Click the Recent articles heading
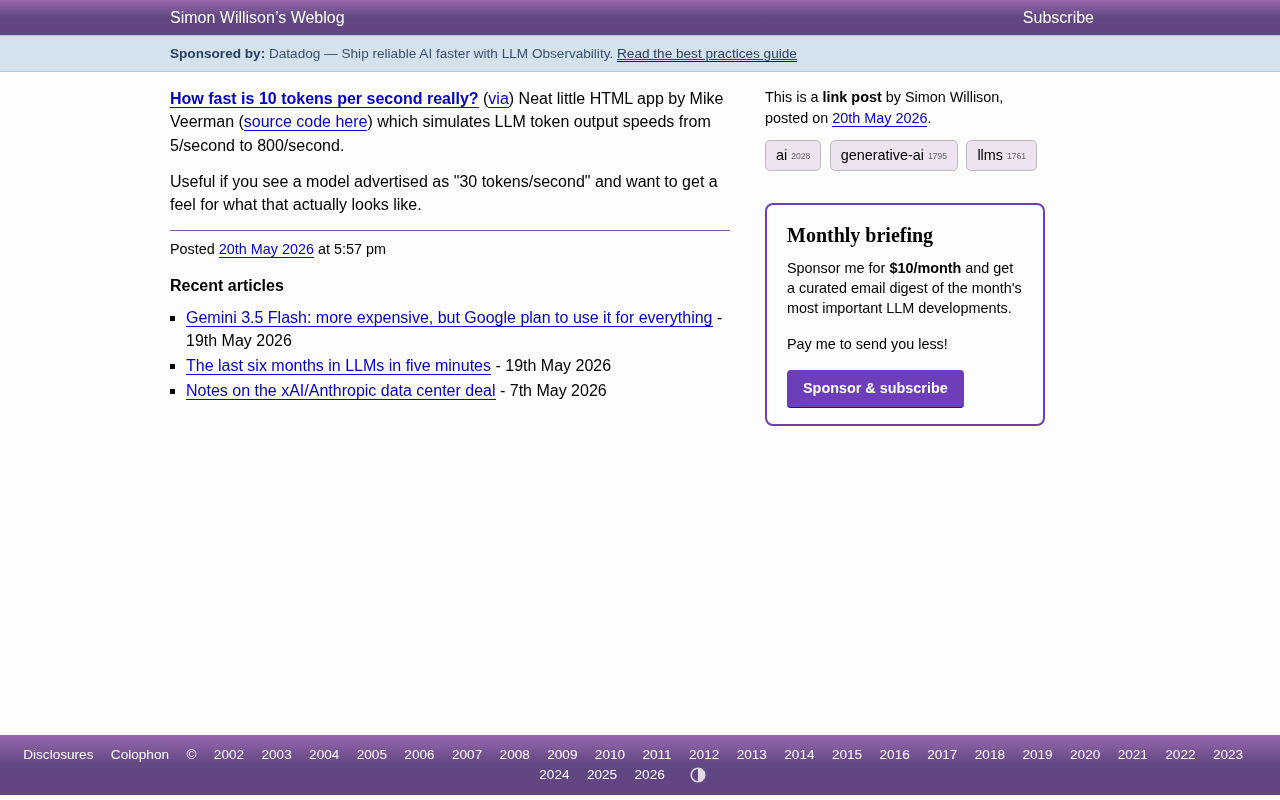This screenshot has height=800, width=1280. [227, 286]
